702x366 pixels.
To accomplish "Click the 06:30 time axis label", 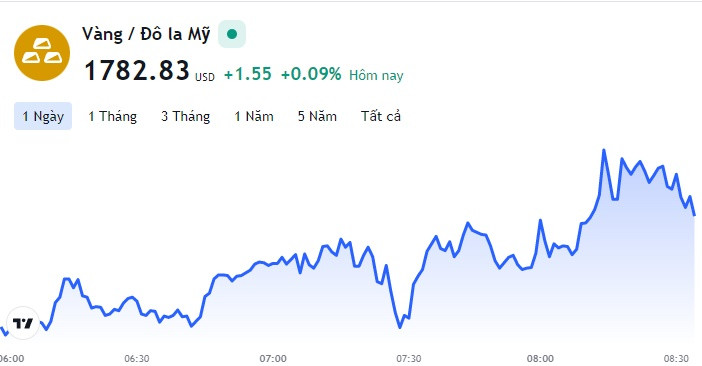I will pos(137,358).
